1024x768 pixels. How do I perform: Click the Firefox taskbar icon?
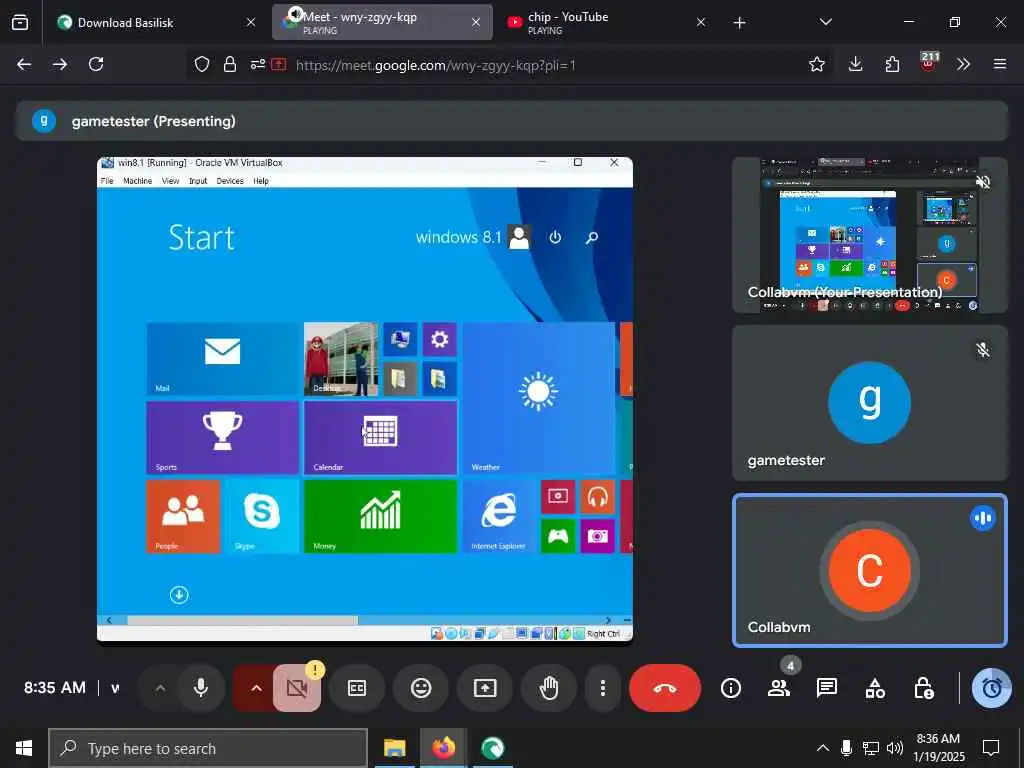click(x=443, y=748)
